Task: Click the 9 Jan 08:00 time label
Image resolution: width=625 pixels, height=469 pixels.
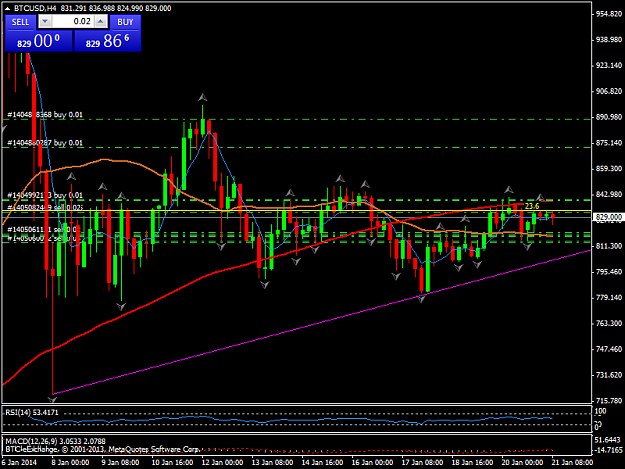Action: pyautogui.click(x=121, y=463)
